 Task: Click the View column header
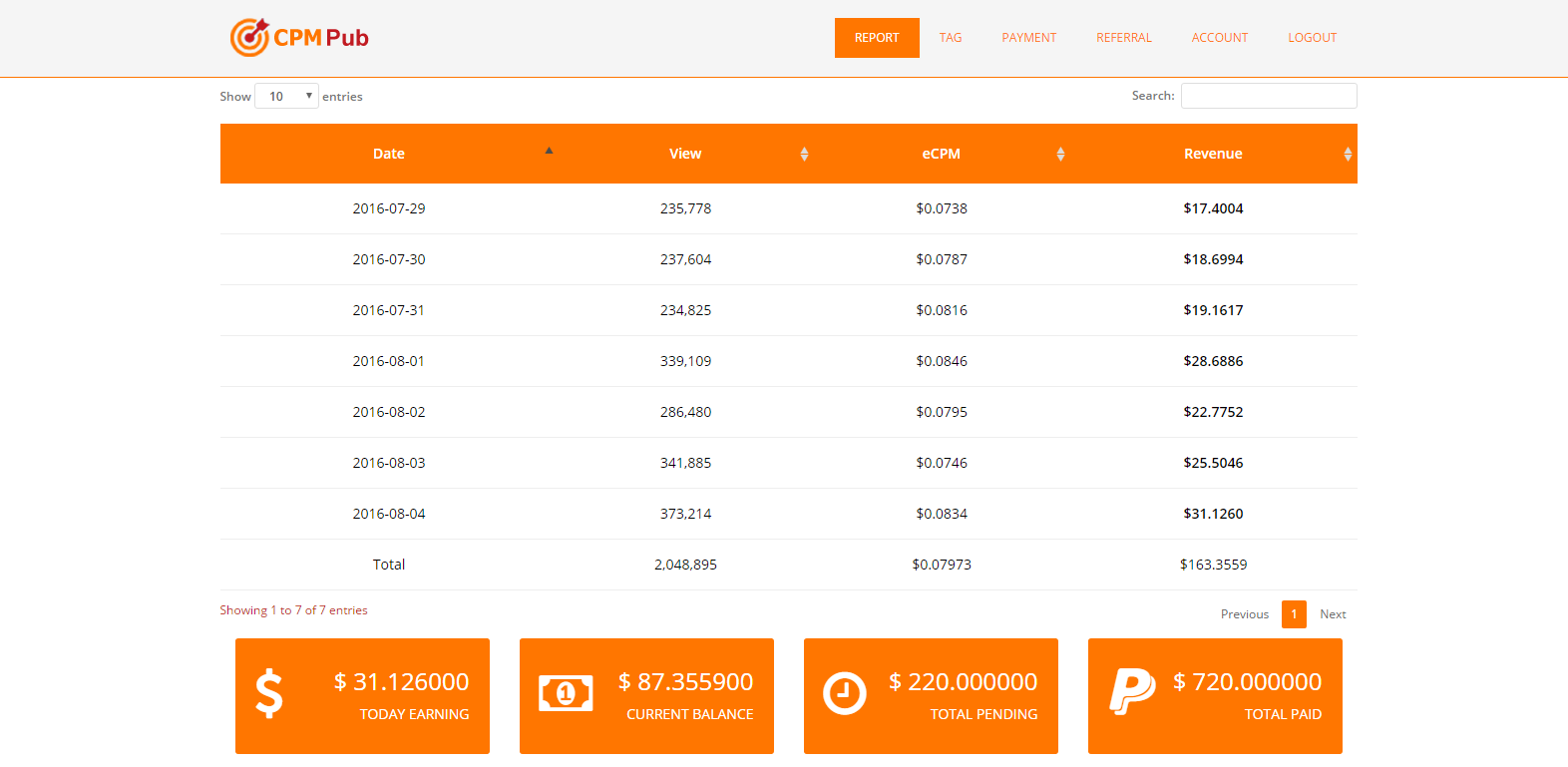(x=685, y=154)
